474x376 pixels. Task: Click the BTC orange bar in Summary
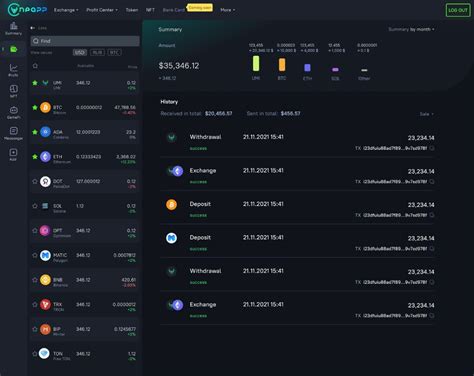click(x=282, y=65)
